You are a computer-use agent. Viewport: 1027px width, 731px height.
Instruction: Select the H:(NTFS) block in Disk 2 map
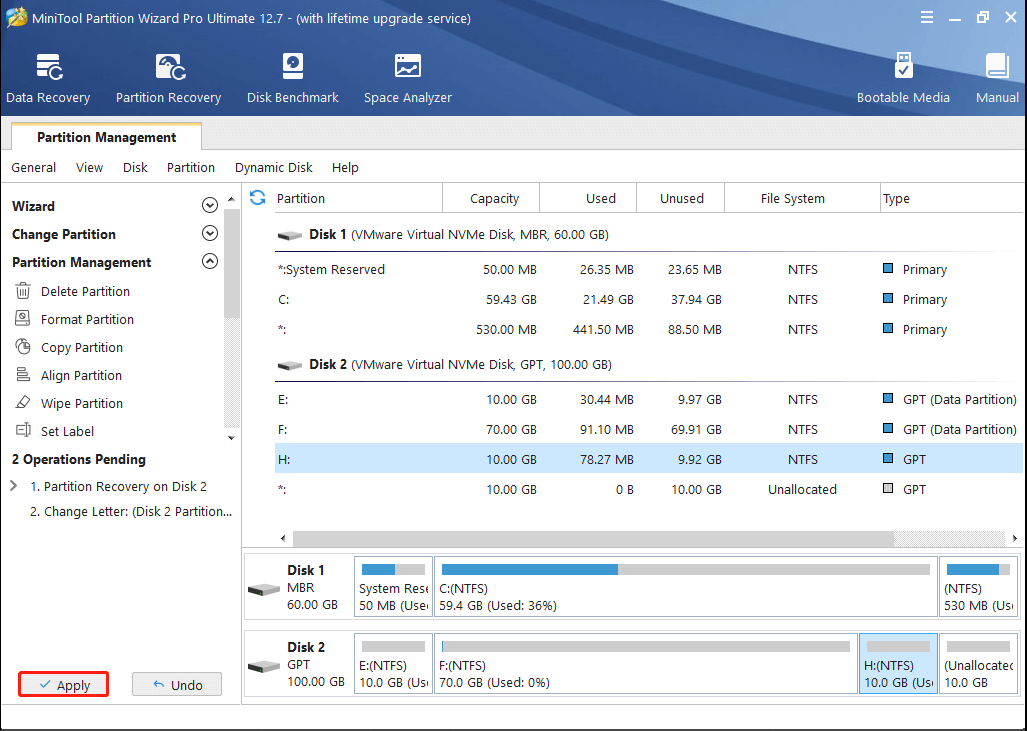click(898, 663)
